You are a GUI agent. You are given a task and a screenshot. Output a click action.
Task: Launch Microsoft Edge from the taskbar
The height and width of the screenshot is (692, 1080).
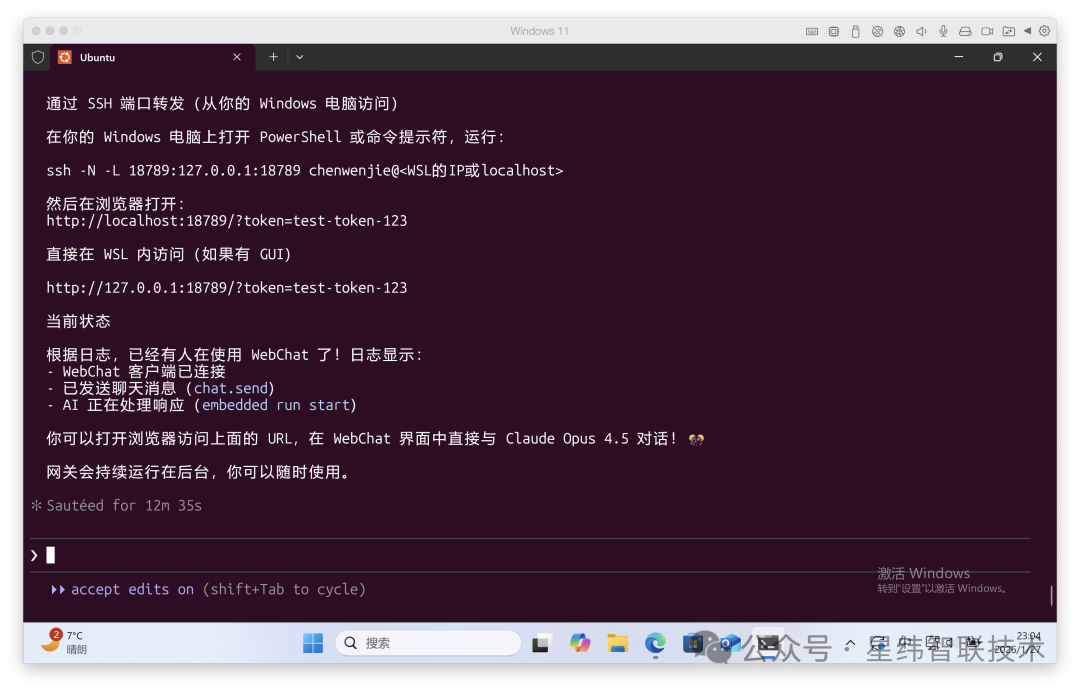pyautogui.click(x=655, y=643)
